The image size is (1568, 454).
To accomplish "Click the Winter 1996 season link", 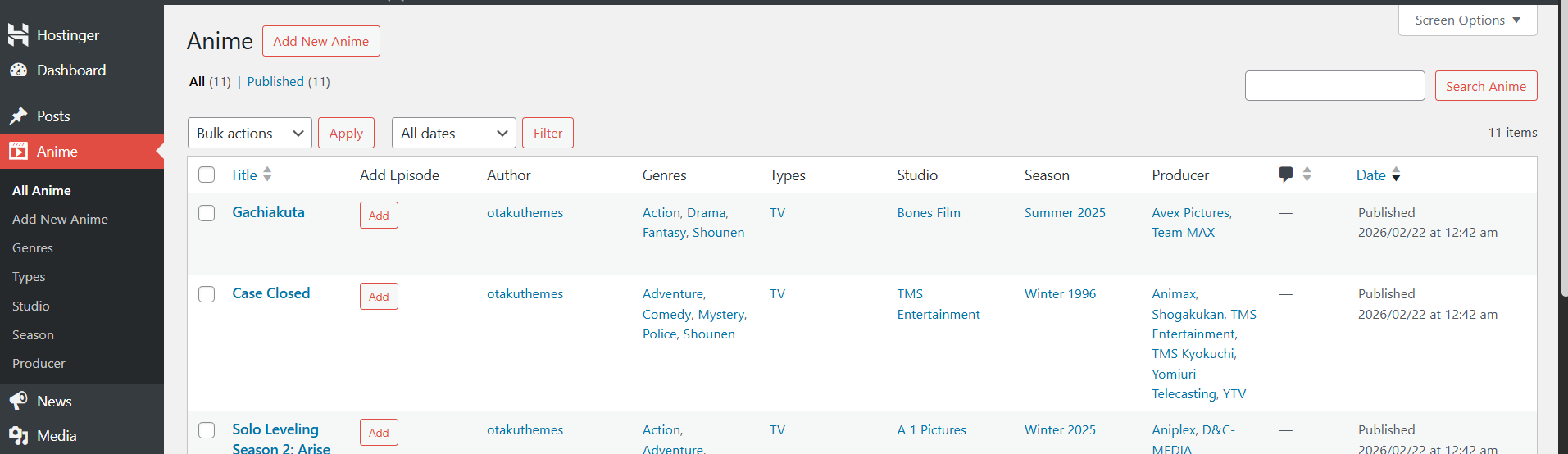I will pyautogui.click(x=1060, y=294).
